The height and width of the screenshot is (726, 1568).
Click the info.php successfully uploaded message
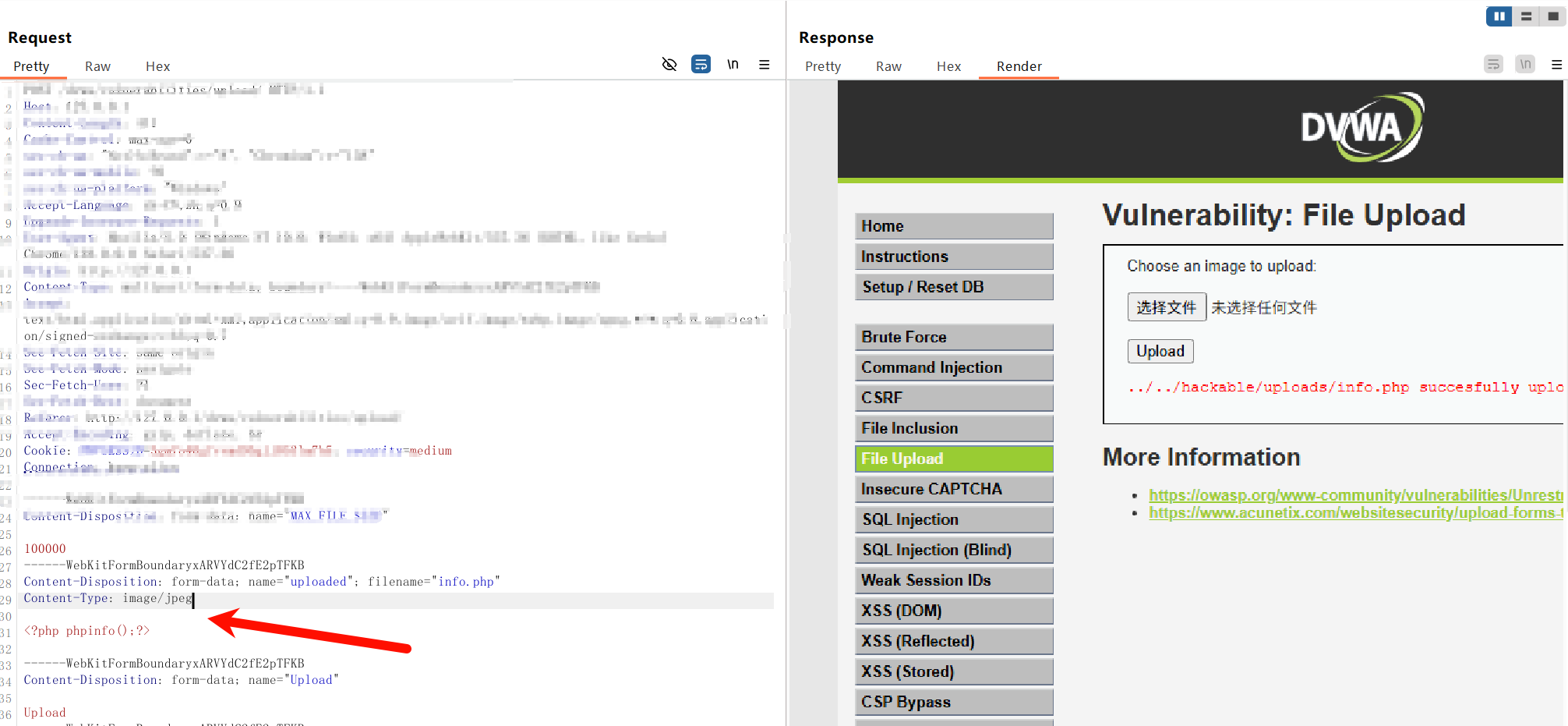point(1345,387)
